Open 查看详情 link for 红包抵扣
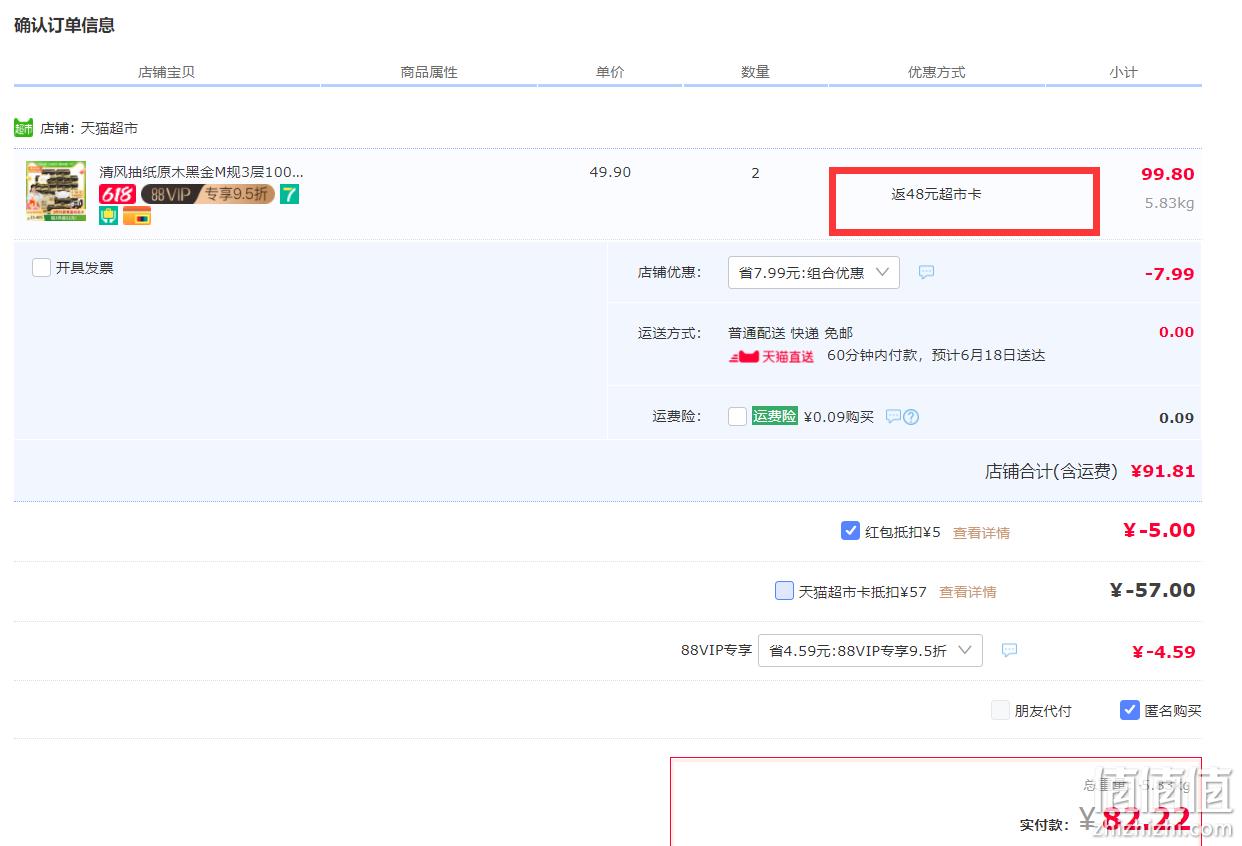This screenshot has width=1242, height=846. tap(981, 533)
